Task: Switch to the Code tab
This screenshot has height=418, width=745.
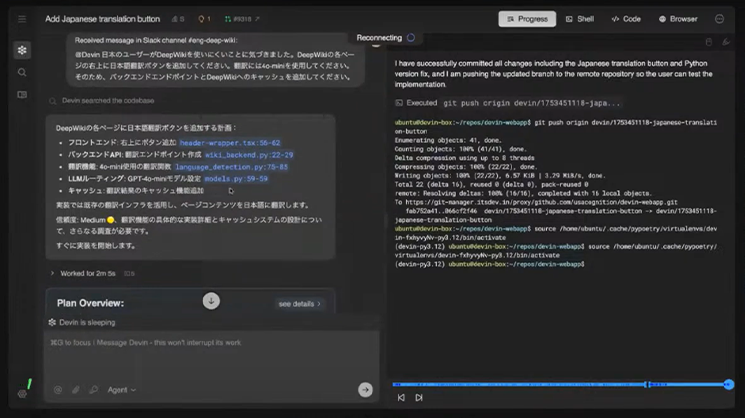Action: pos(626,19)
